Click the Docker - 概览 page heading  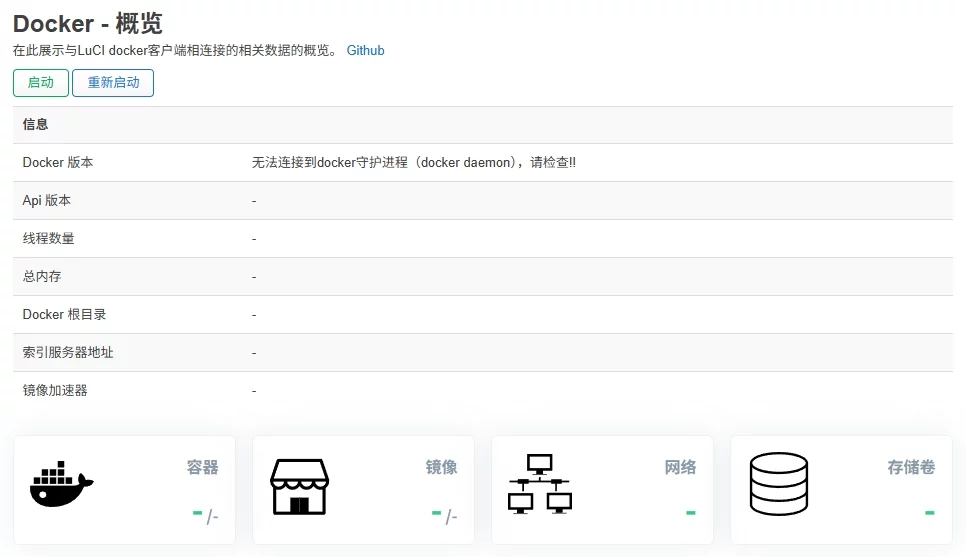(88, 23)
